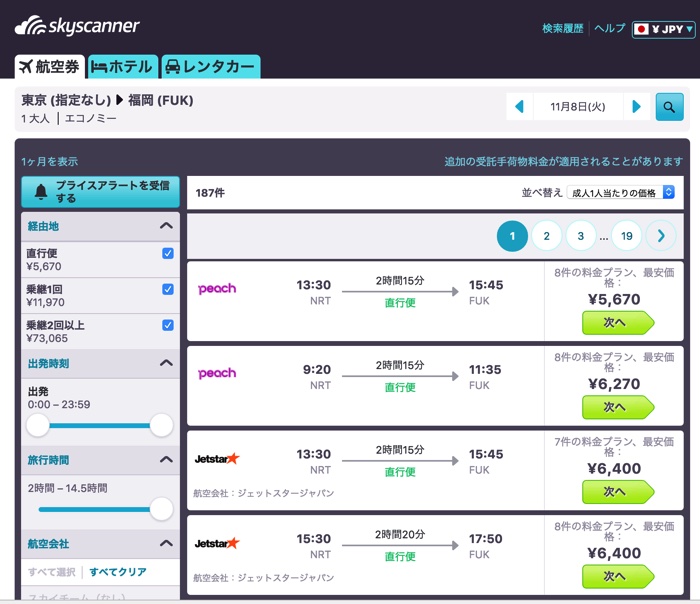The height and width of the screenshot is (604, 700).
Task: Click the Peach logo on 9:20 flight
Action: [x=217, y=373]
